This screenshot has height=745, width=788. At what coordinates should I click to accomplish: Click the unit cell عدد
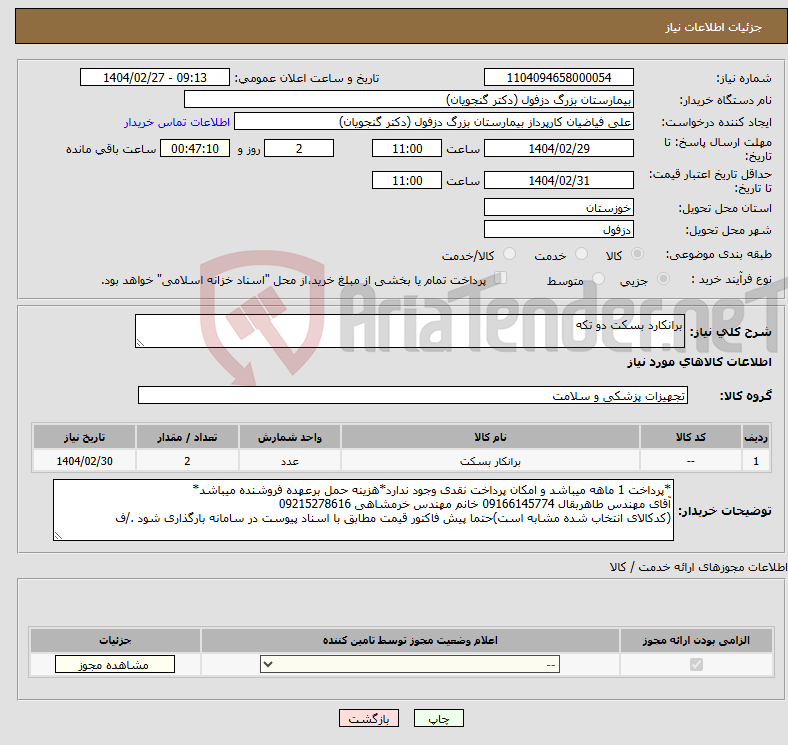[290, 461]
